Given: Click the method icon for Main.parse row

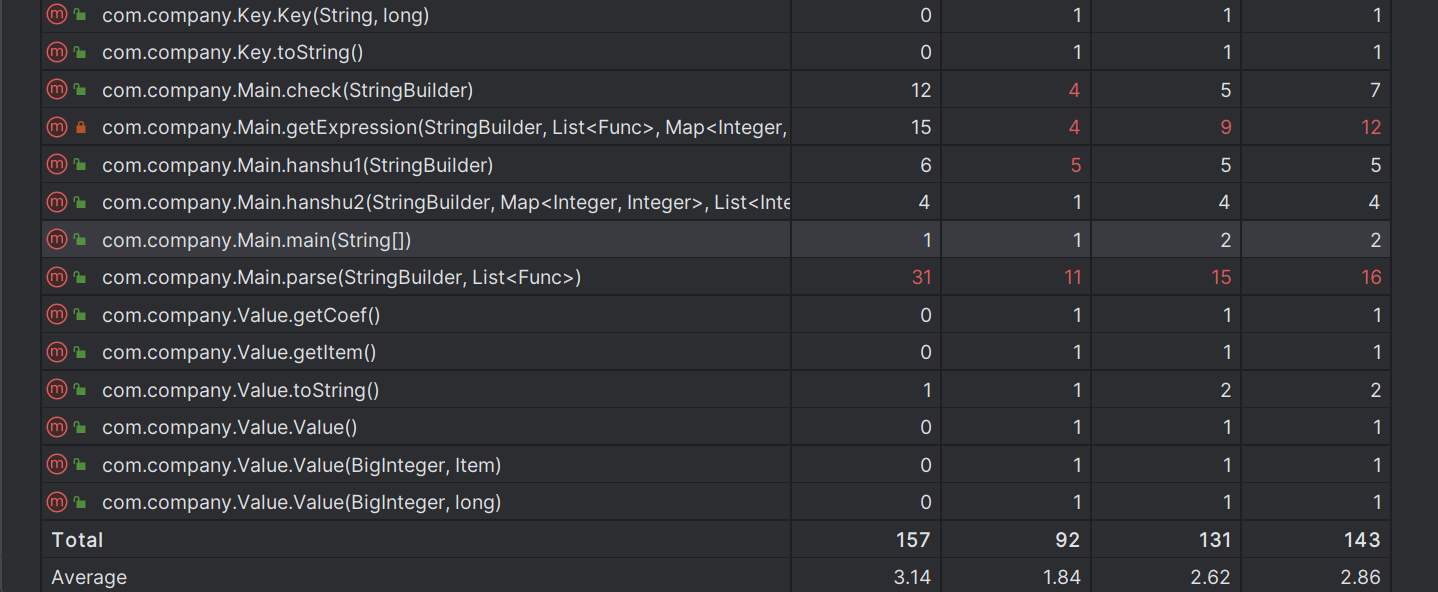Looking at the screenshot, I should pyautogui.click(x=57, y=277).
